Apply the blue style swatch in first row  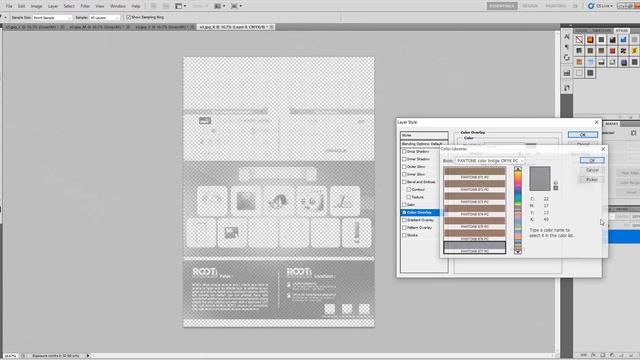pyautogui.click(x=623, y=40)
